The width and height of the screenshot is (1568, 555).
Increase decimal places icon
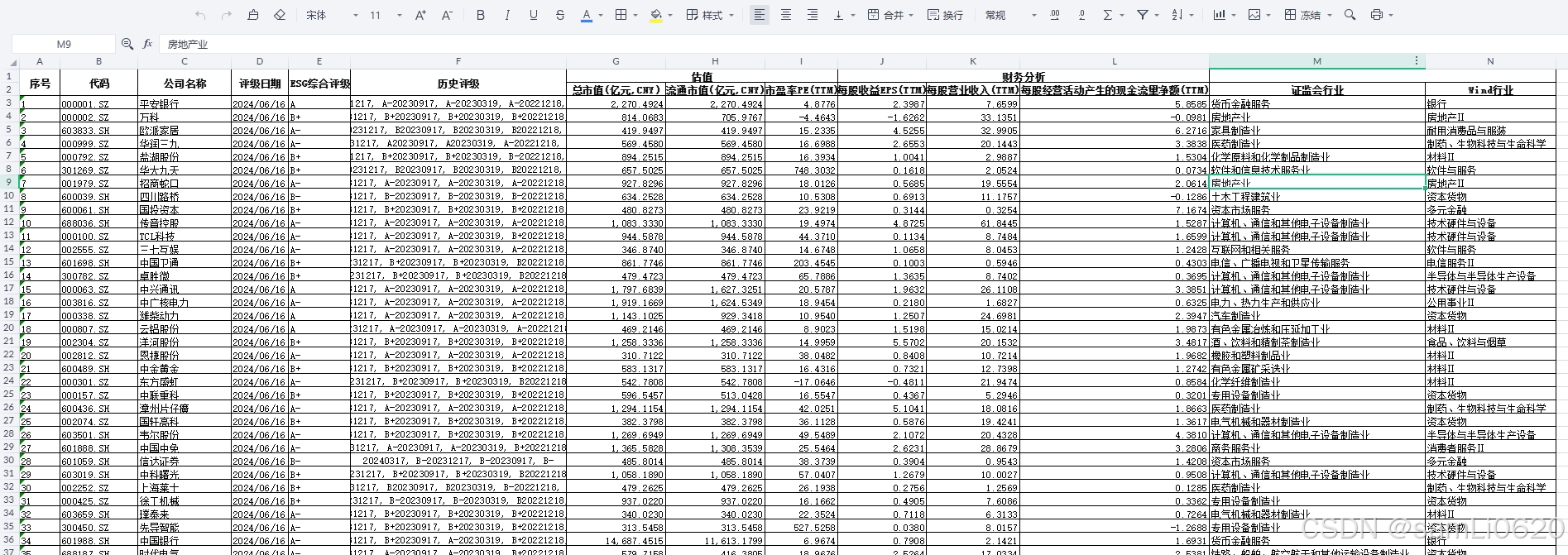(x=1055, y=15)
